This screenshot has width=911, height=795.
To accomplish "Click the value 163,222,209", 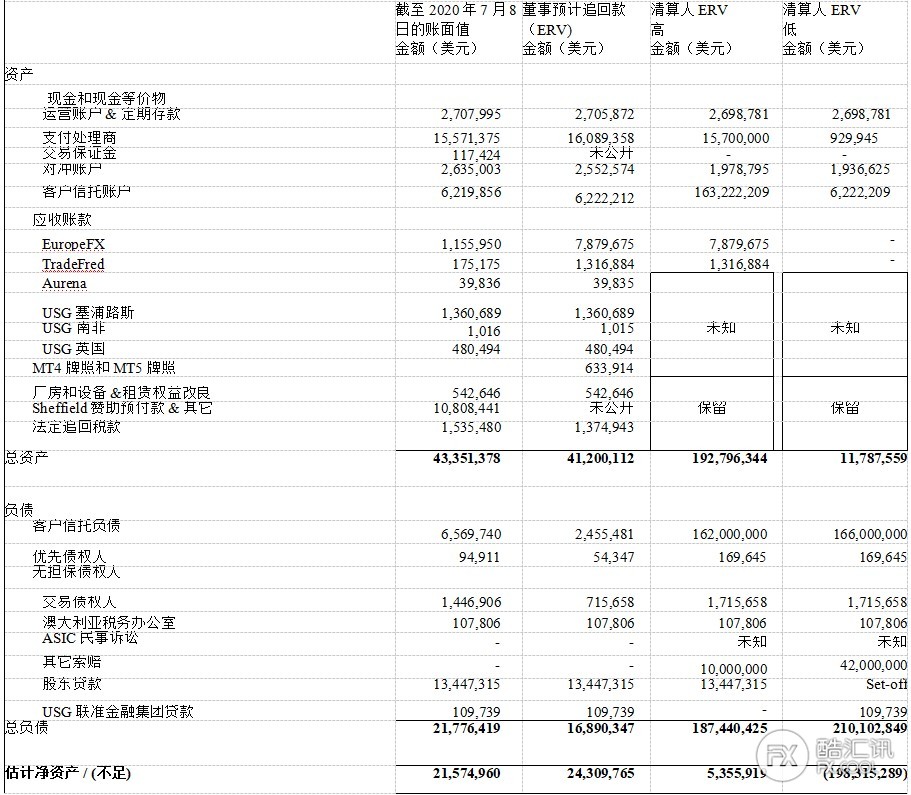I will pos(732,192).
